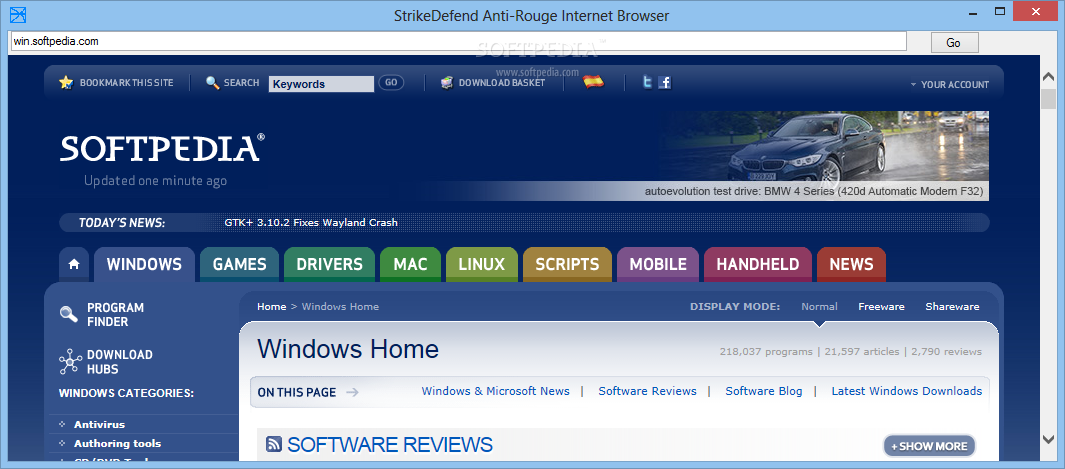
Task: Open the Antivirus category
Action: 99,425
